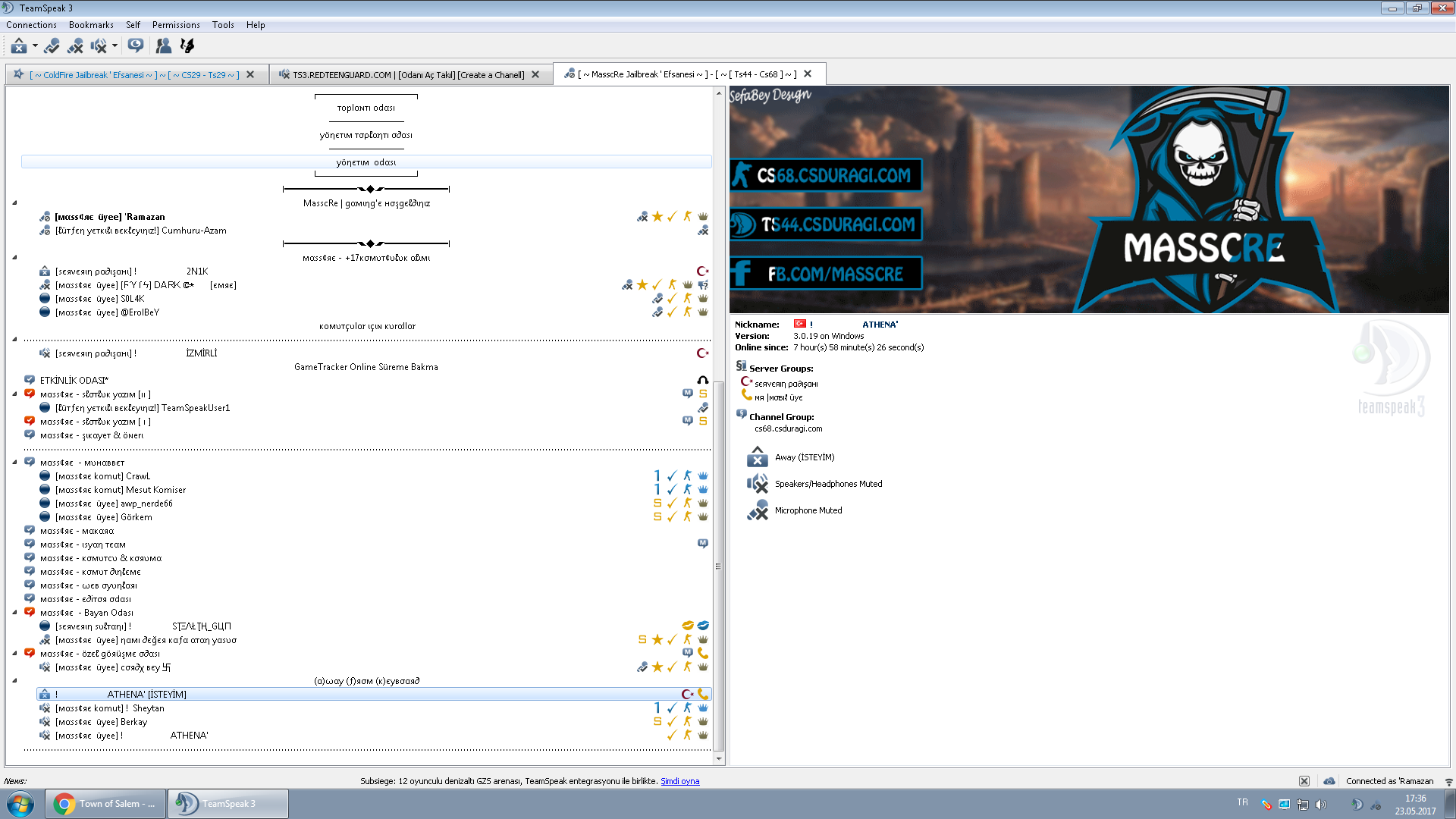Click the Speakers/Headphones Muted icon in info panel
This screenshot has height=819, width=1456.
[757, 484]
